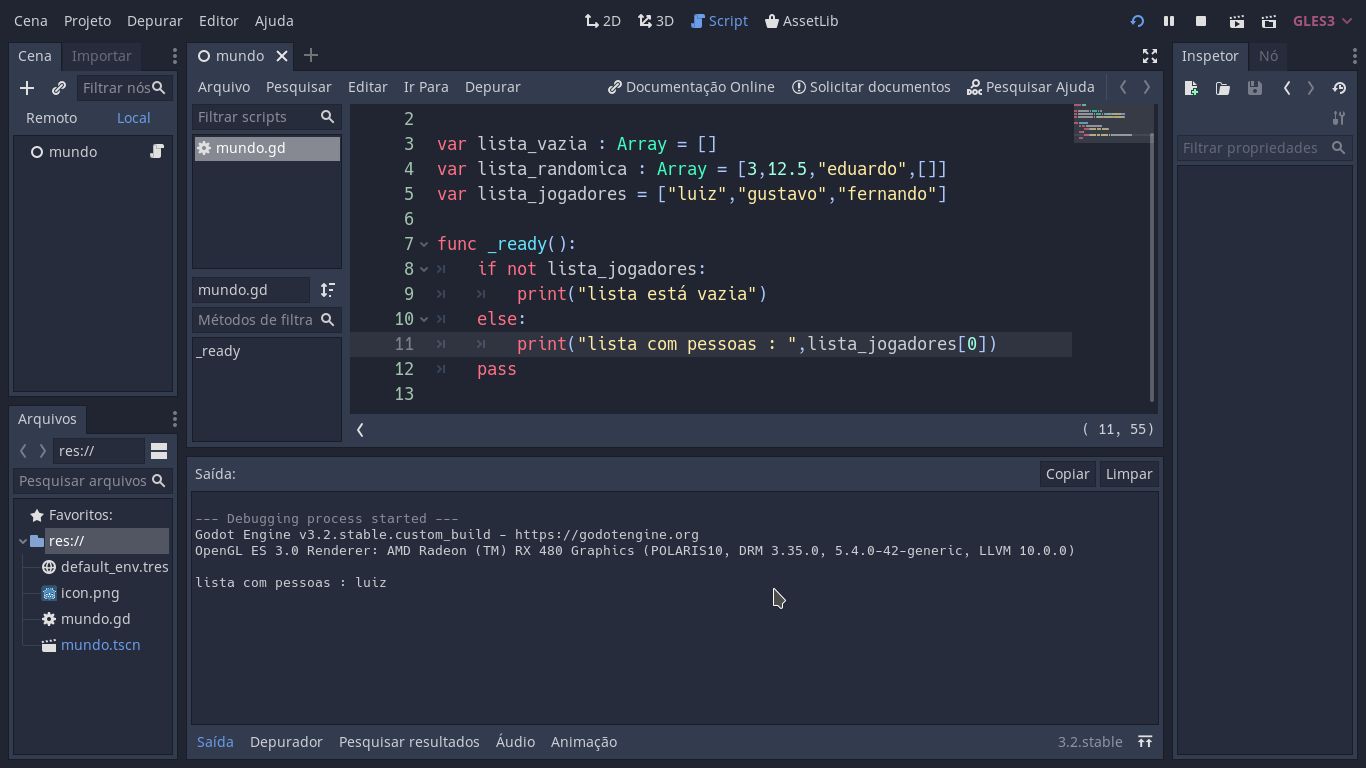Select mundo.tscn in file system

100,645
